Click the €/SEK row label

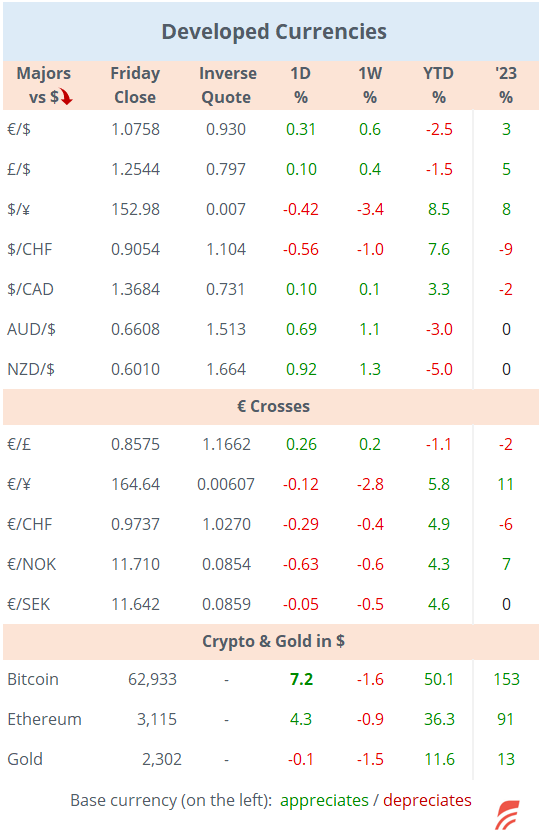[x=29, y=604]
